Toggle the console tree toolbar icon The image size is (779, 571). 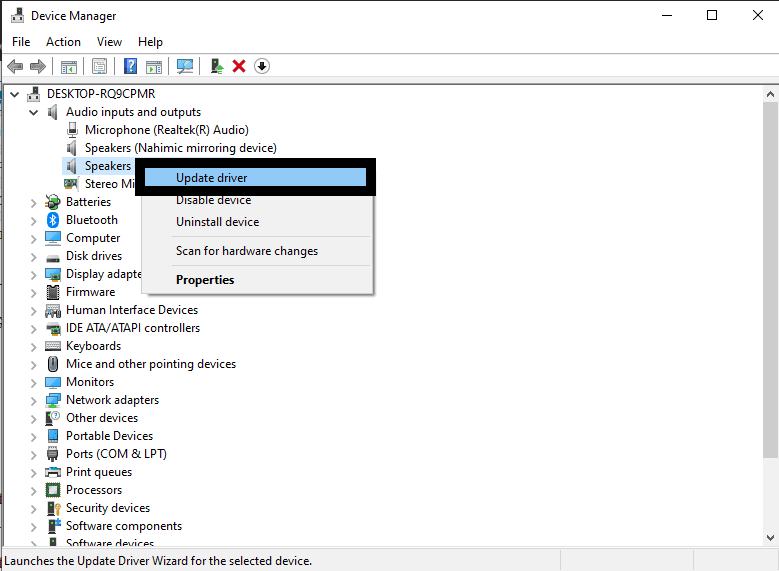[69, 66]
